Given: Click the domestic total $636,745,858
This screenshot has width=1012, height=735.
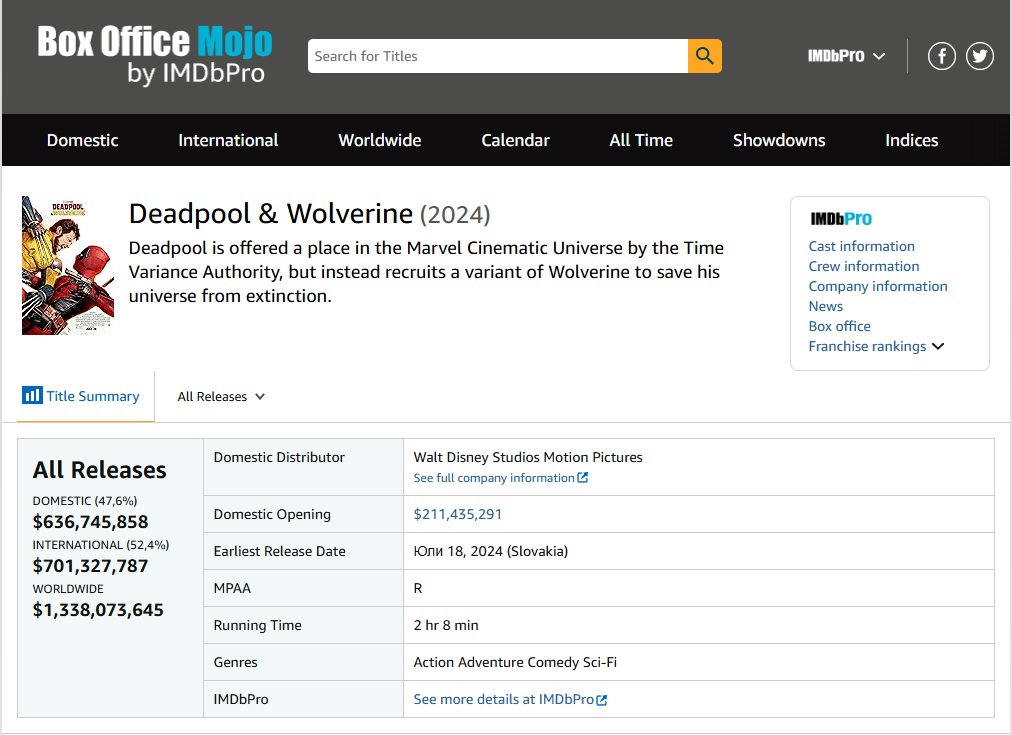Looking at the screenshot, I should click(x=90, y=522).
